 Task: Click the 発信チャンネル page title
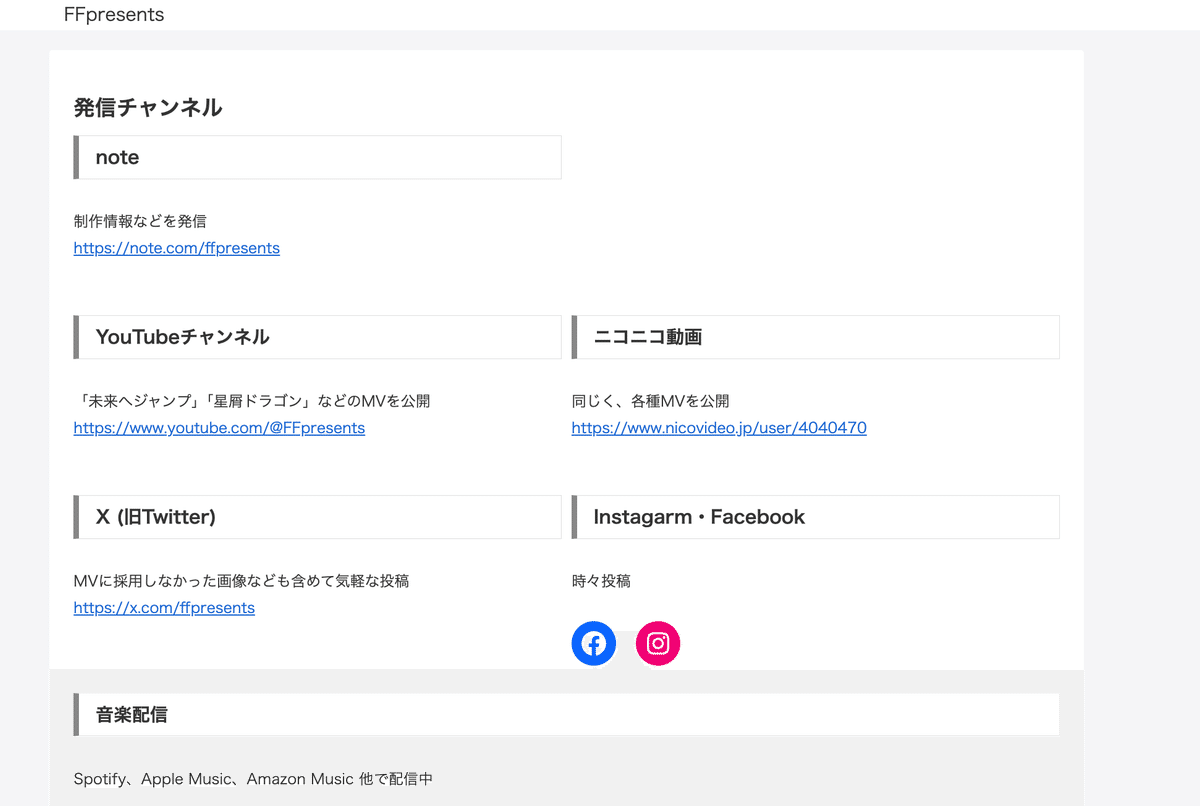[x=148, y=106]
